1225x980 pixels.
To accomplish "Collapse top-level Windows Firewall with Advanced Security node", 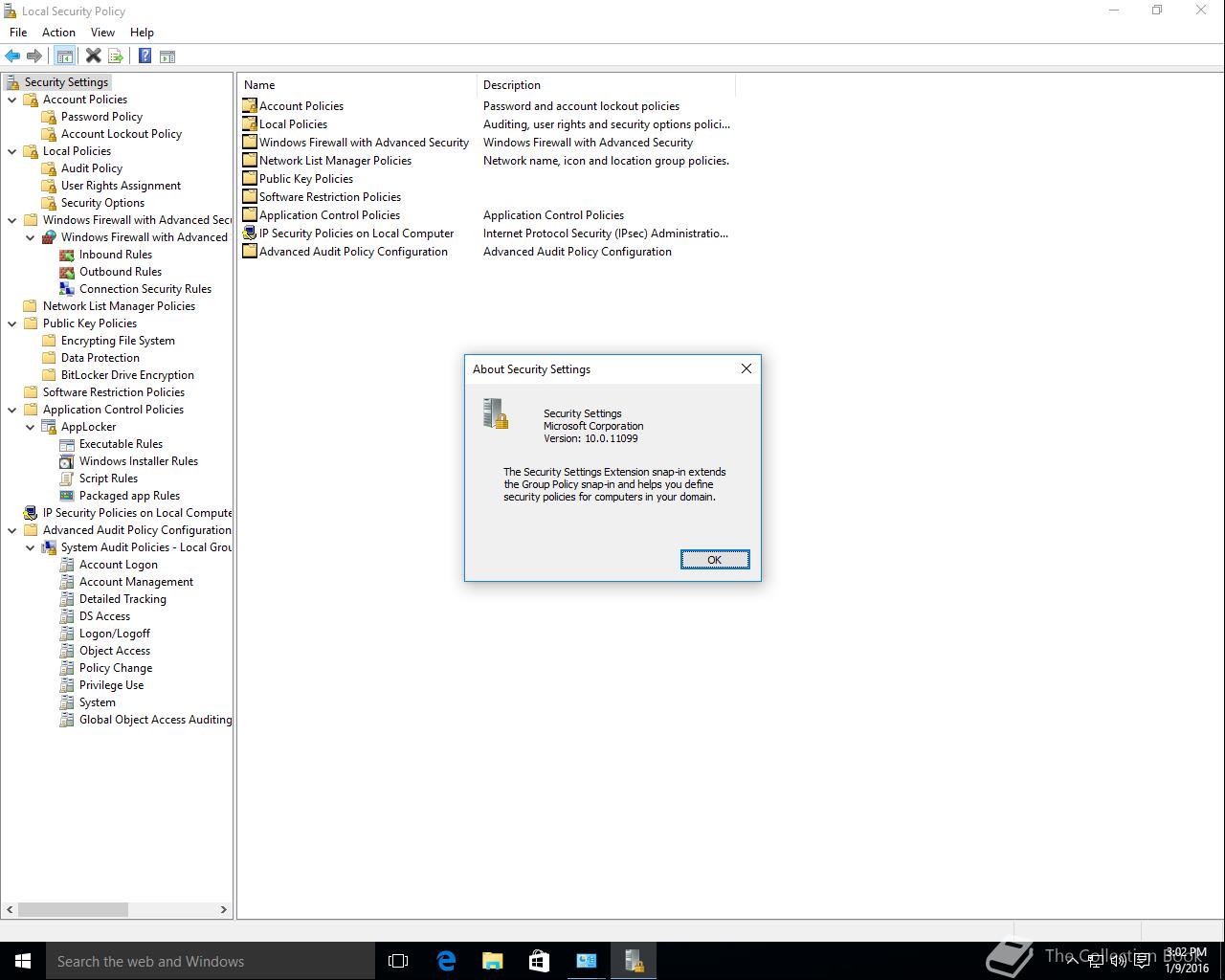I will [x=12, y=220].
